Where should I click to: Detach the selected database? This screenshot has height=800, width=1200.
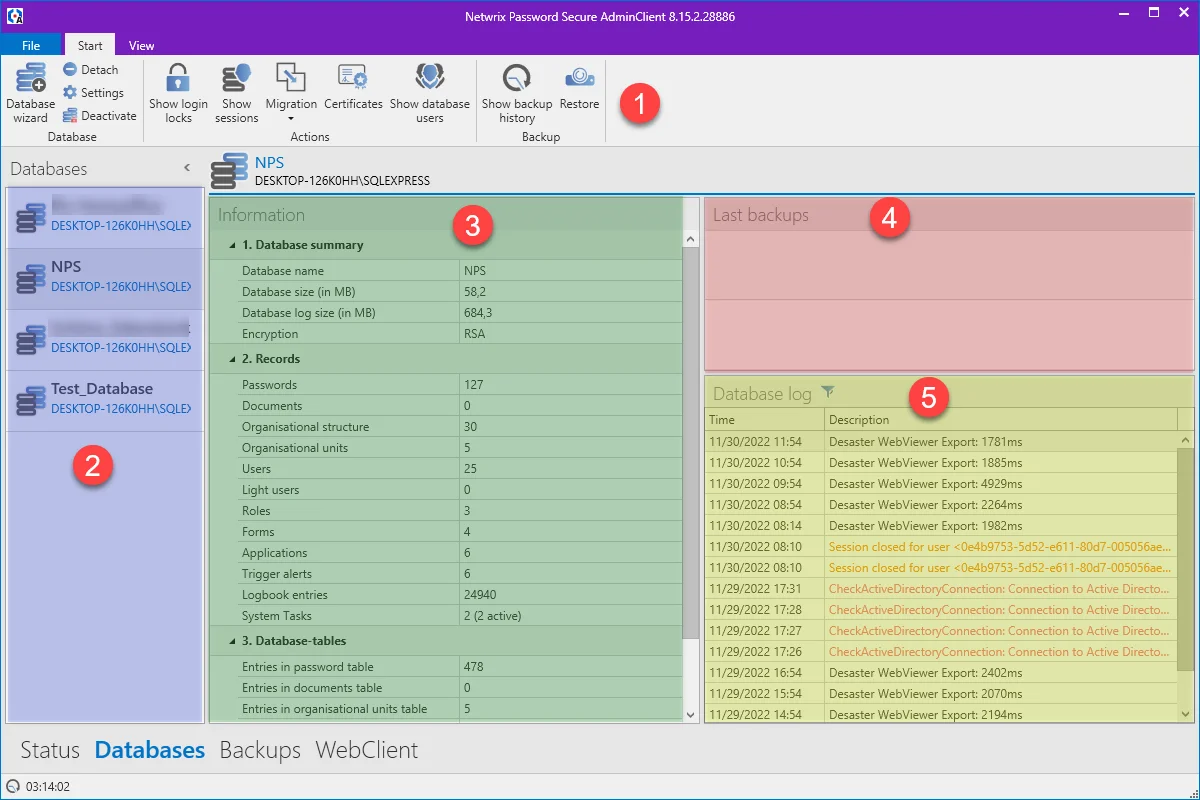coord(90,70)
